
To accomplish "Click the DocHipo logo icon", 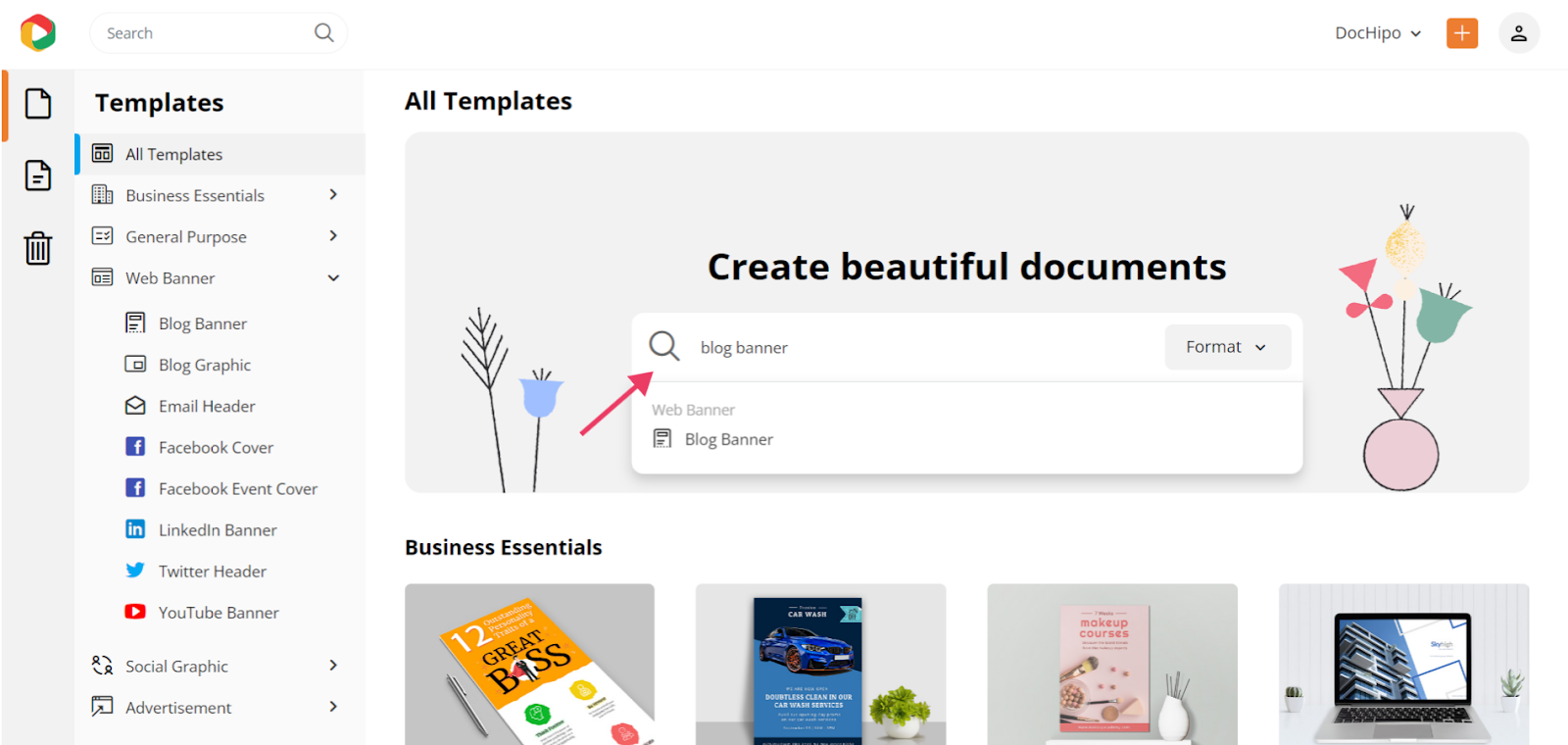I will click(38, 32).
